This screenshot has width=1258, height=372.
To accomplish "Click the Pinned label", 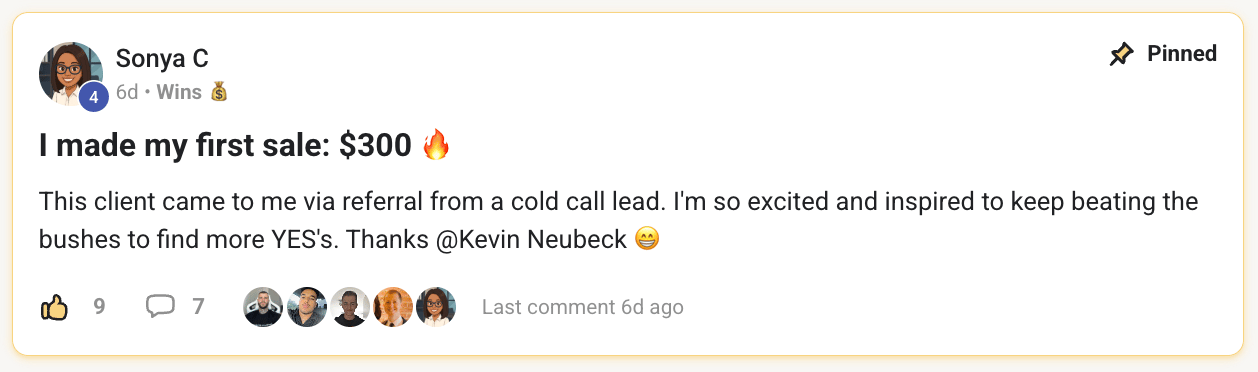I will tap(1182, 54).
